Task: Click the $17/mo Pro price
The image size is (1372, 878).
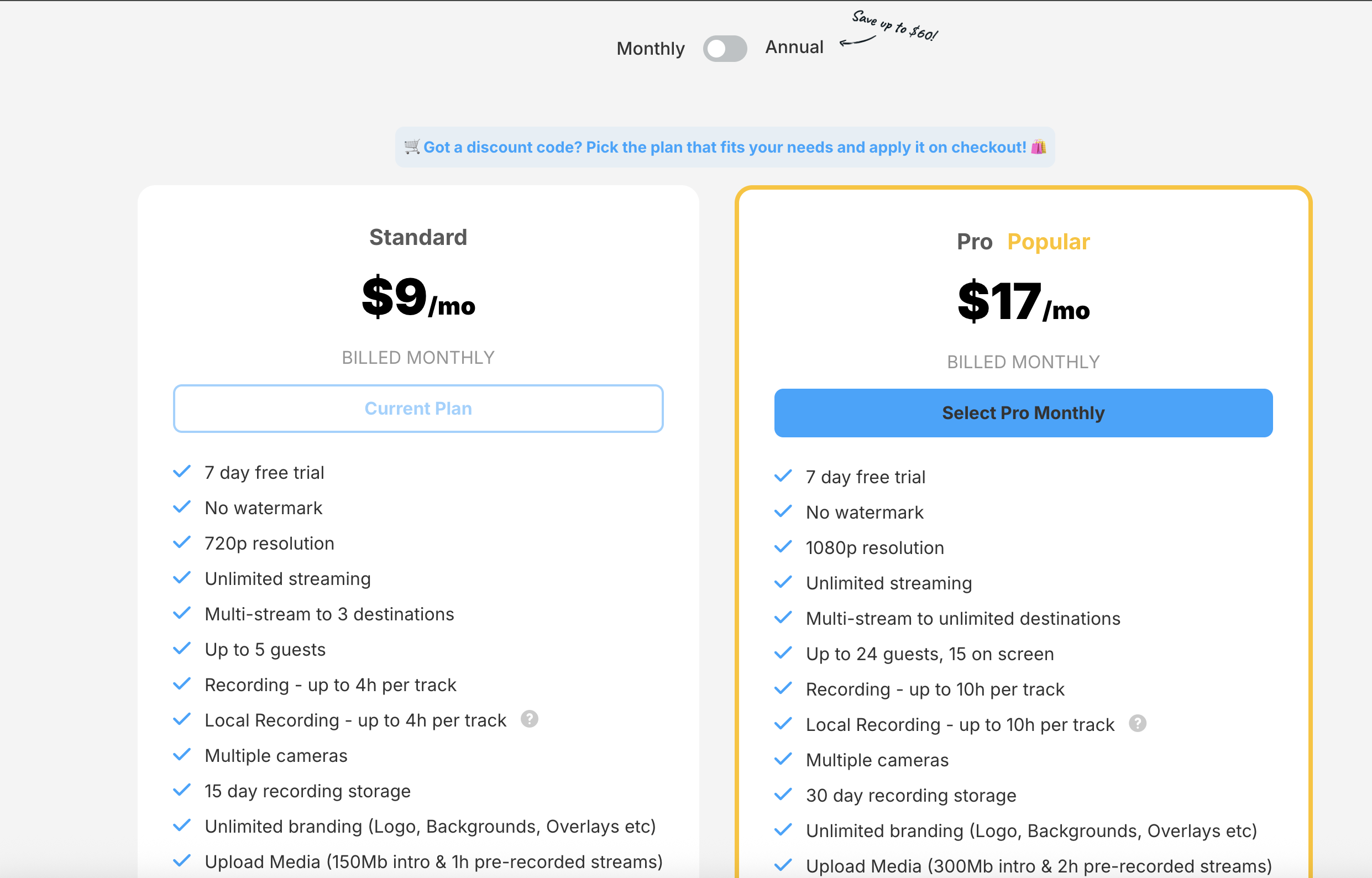Action: click(1023, 301)
